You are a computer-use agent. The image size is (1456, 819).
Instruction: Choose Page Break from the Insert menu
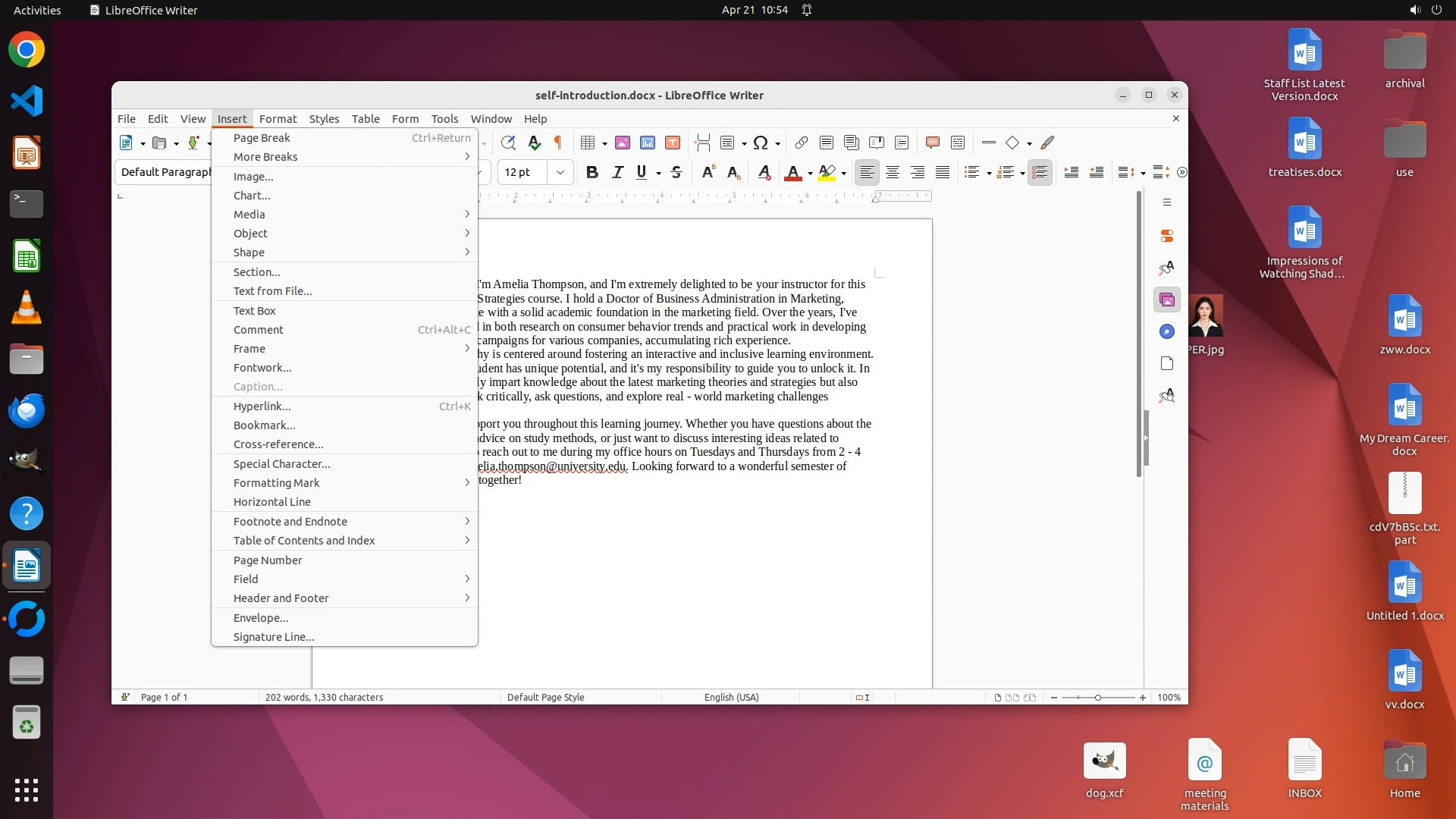(262, 137)
